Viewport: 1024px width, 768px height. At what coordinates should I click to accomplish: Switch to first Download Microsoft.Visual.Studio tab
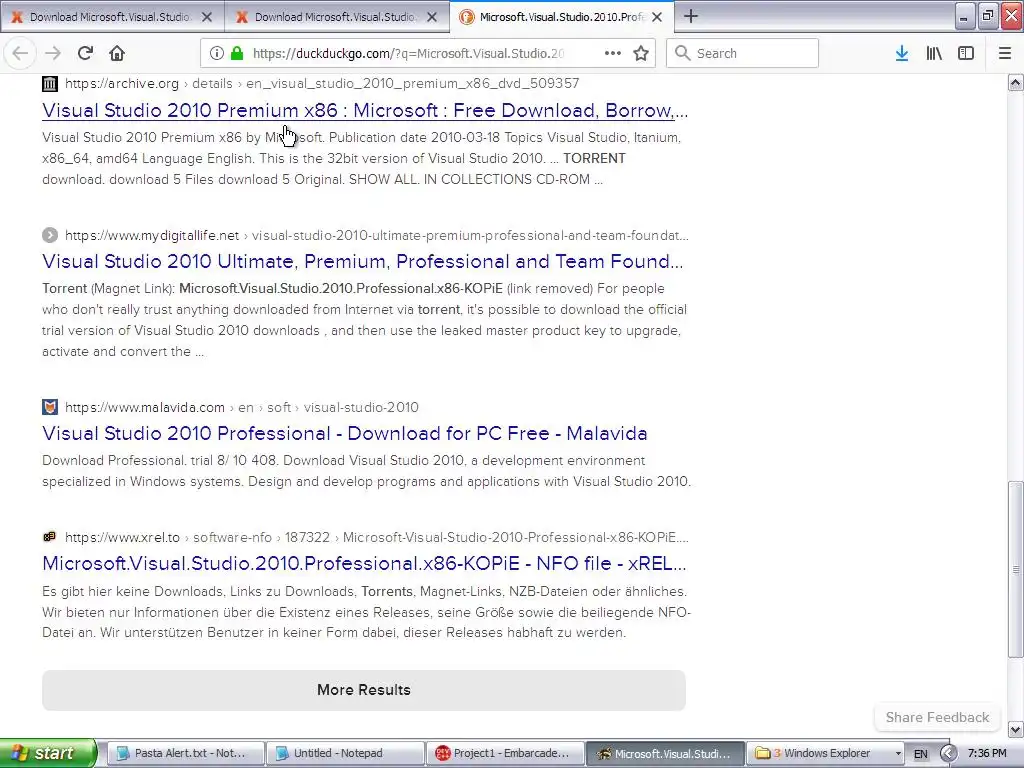pyautogui.click(x=112, y=17)
